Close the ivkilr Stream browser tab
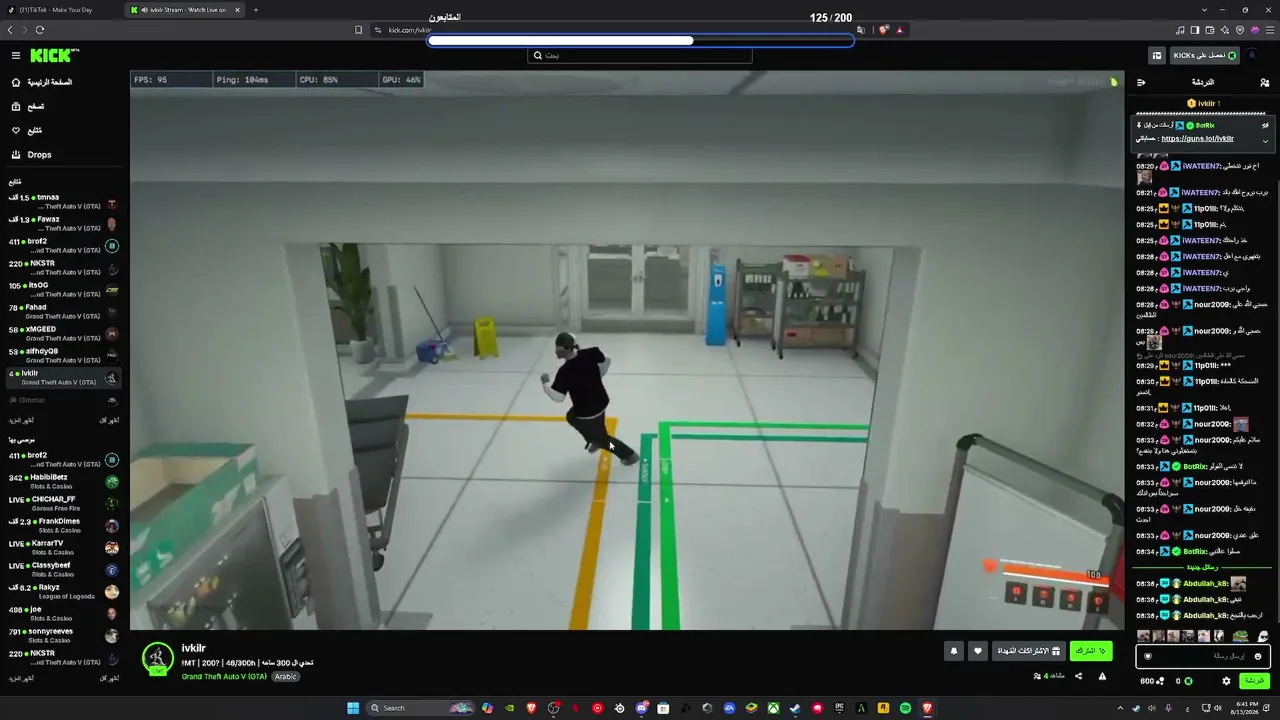This screenshot has width=1280, height=720. pos(237,10)
